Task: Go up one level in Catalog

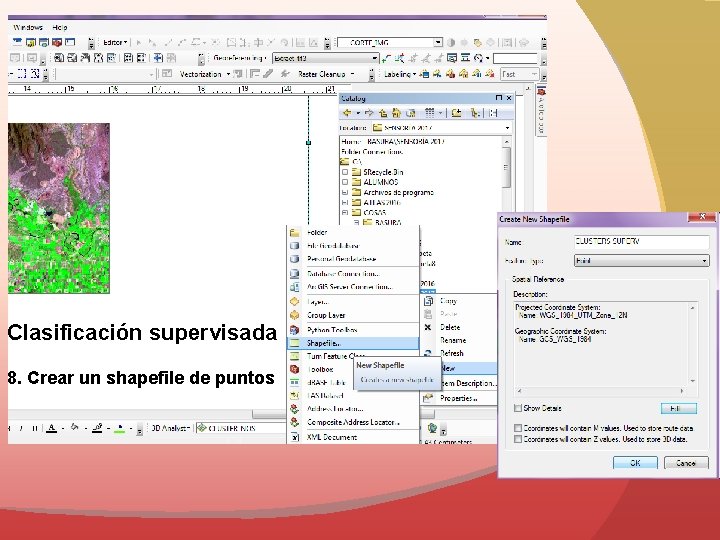Action: 382,112
